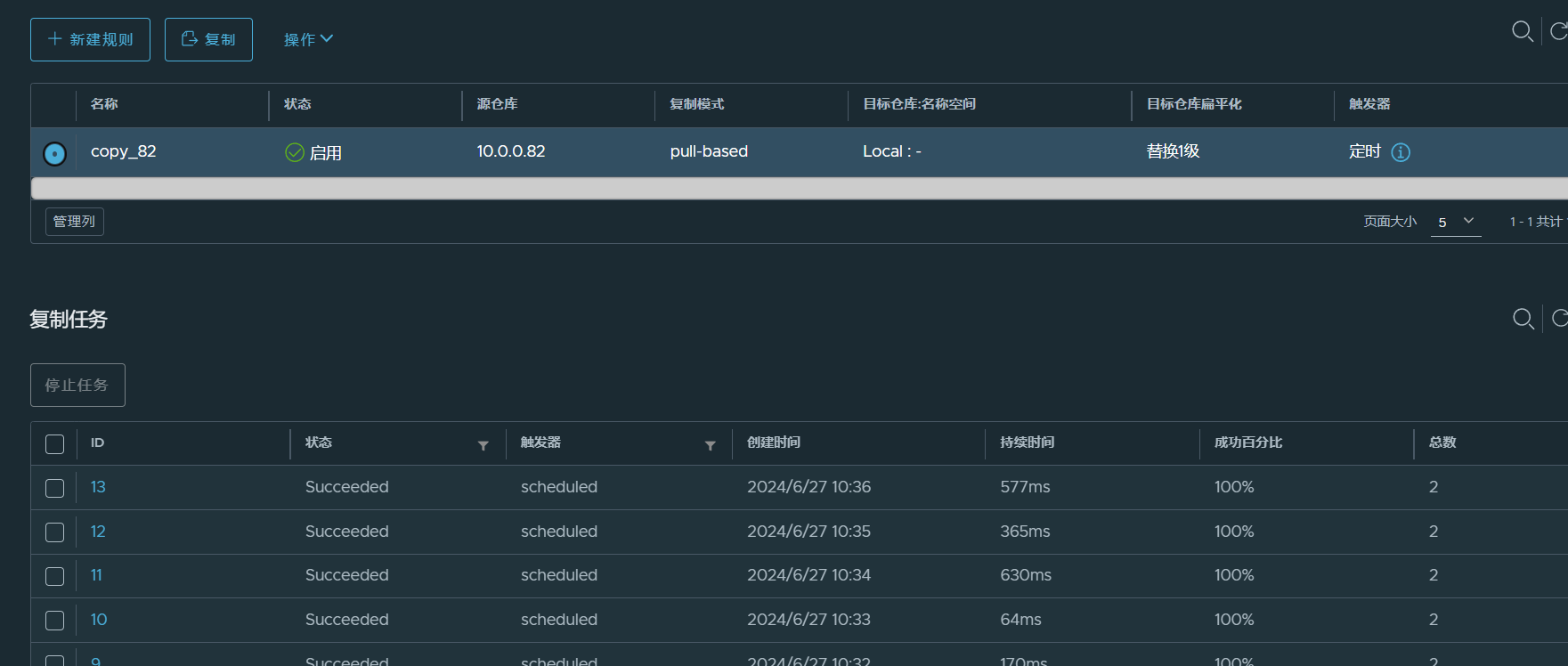Click the 复制 button
Viewport: 1568px width, 666px height.
coord(208,39)
